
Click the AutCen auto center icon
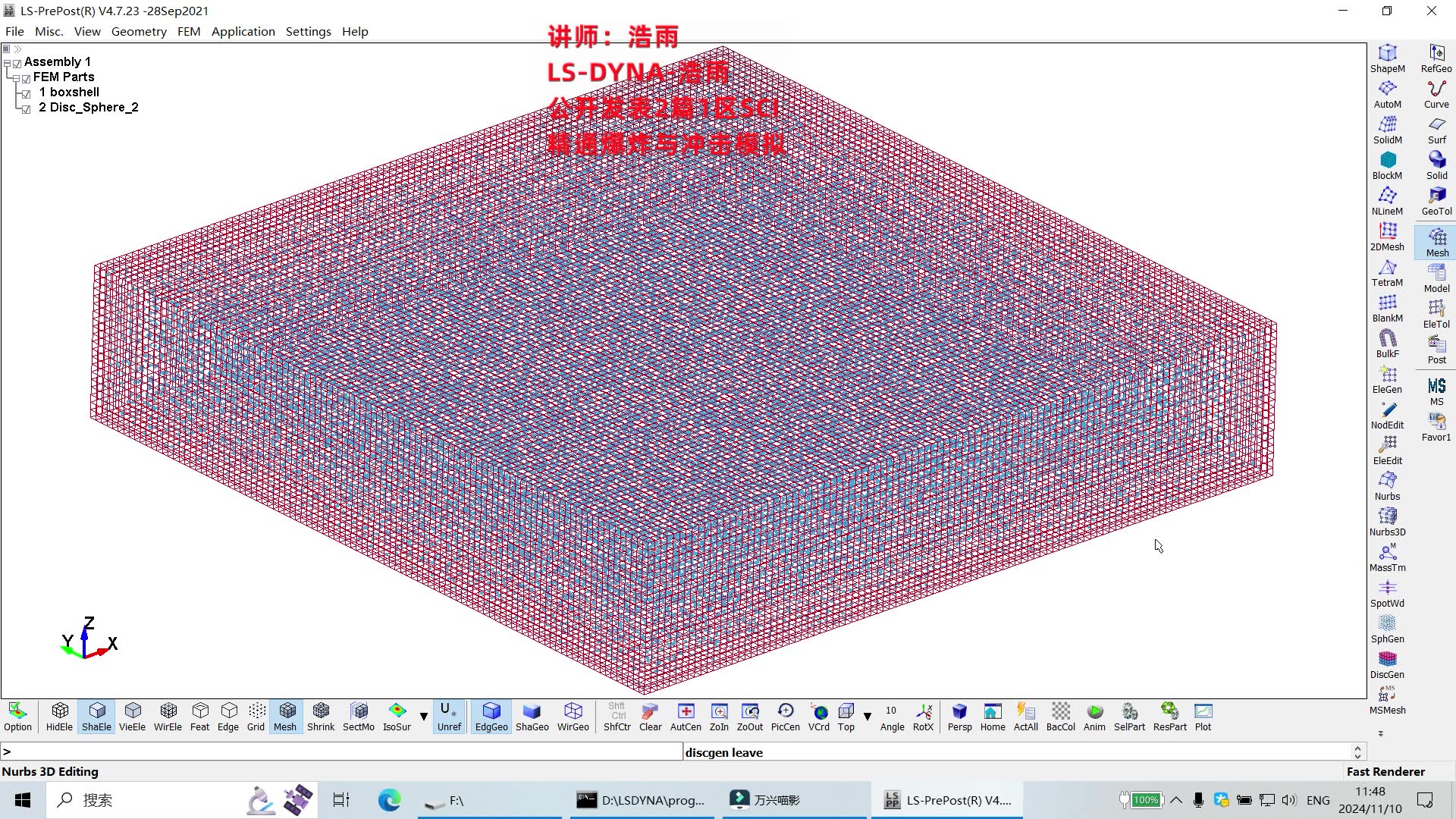(686, 716)
